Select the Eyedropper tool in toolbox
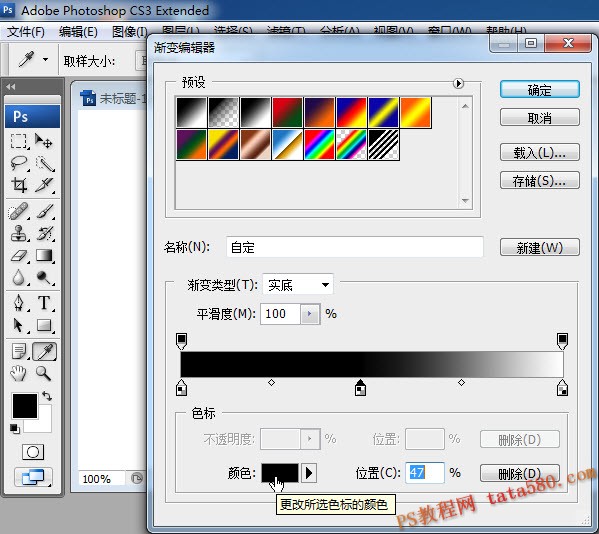The width and height of the screenshot is (599, 534). pos(45,351)
